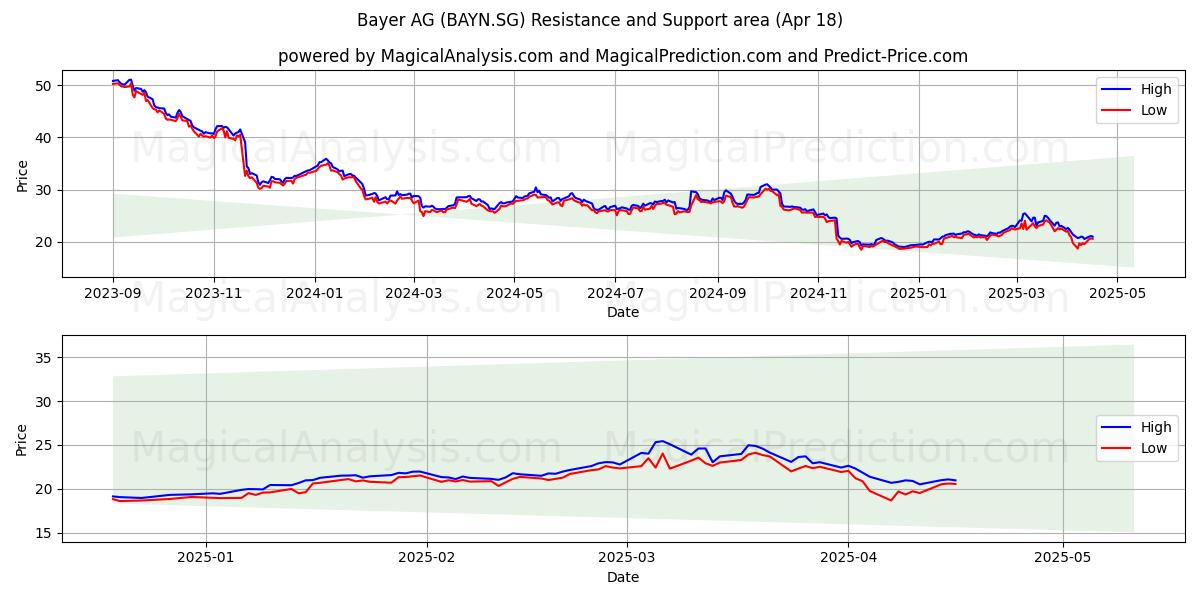Click the 'High' legend entry in the top chart
The width and height of the screenshot is (1200, 600).
(x=1156, y=89)
